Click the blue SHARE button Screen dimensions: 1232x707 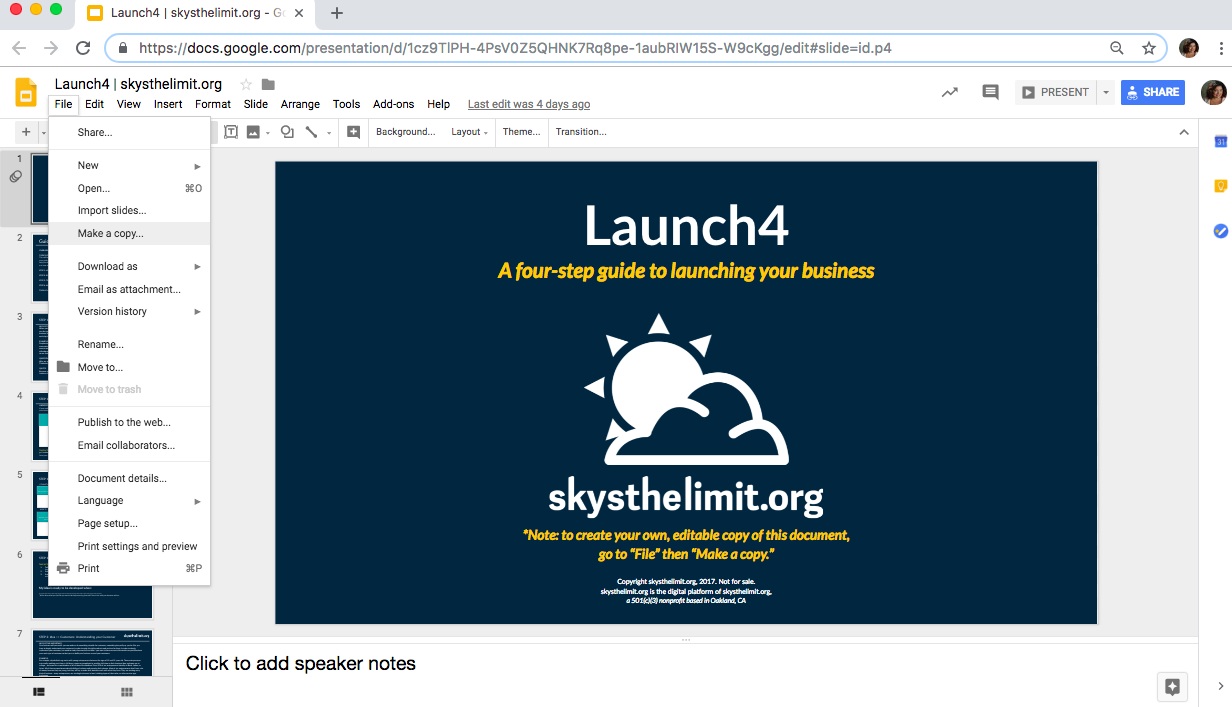click(1152, 92)
